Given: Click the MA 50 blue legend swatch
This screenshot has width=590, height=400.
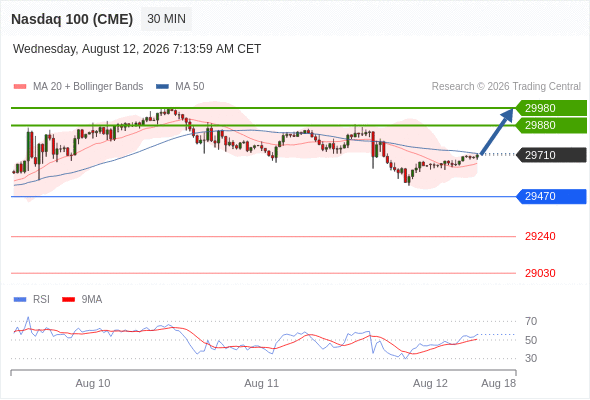Looking at the screenshot, I should click(x=163, y=87).
